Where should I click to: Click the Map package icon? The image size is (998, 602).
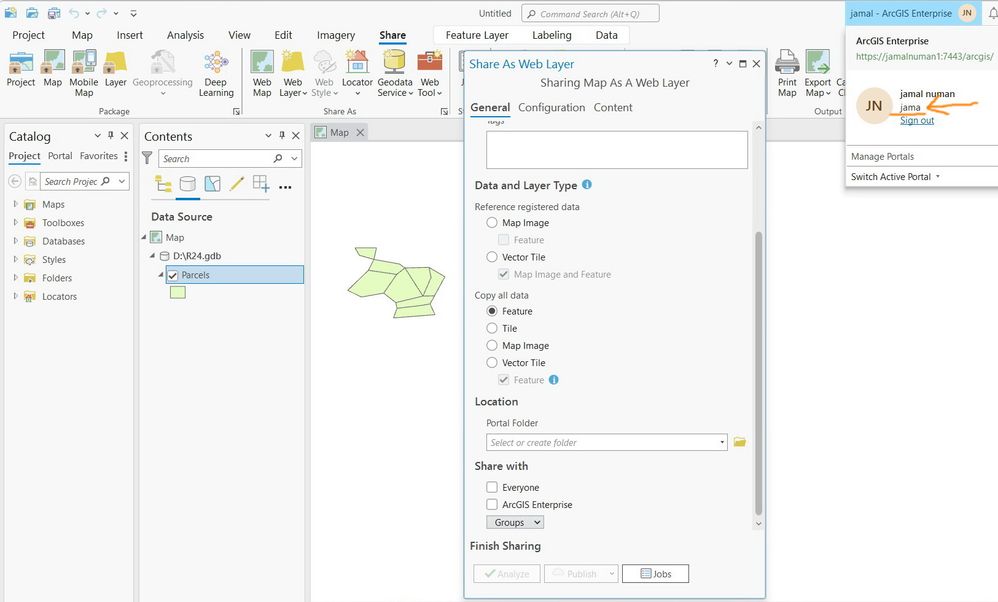(53, 62)
